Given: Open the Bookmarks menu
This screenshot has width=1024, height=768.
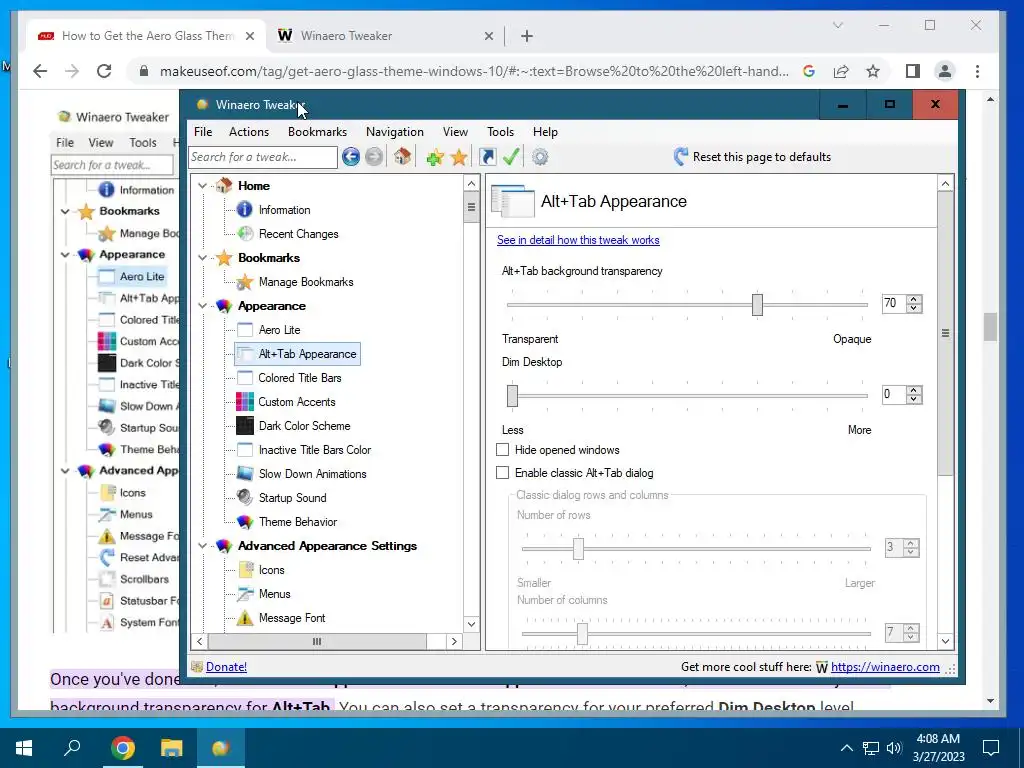Looking at the screenshot, I should [x=317, y=132].
